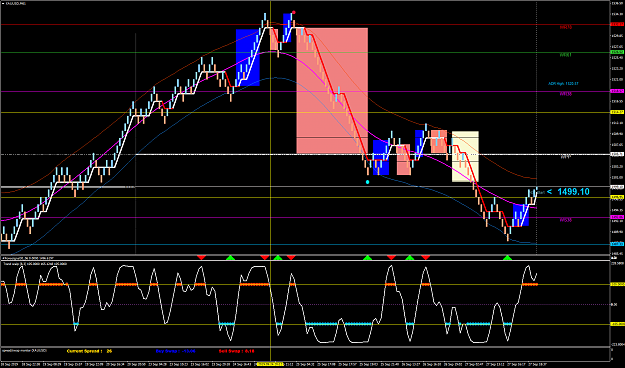The image size is (625, 368).
Task: Select the large salmon sell-zone rectangle
Action: [332, 91]
